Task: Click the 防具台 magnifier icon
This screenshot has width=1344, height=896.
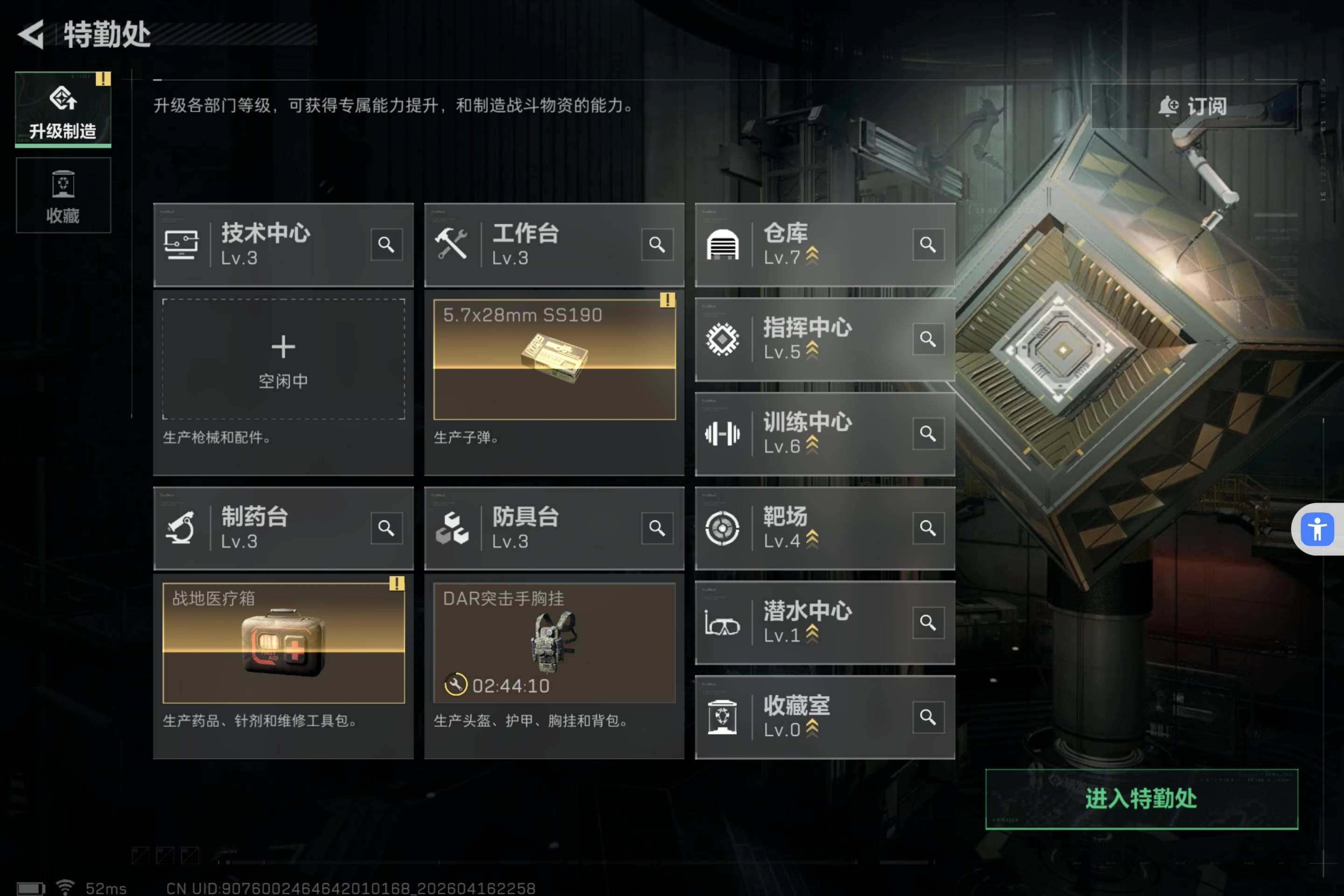Action: coord(657,528)
